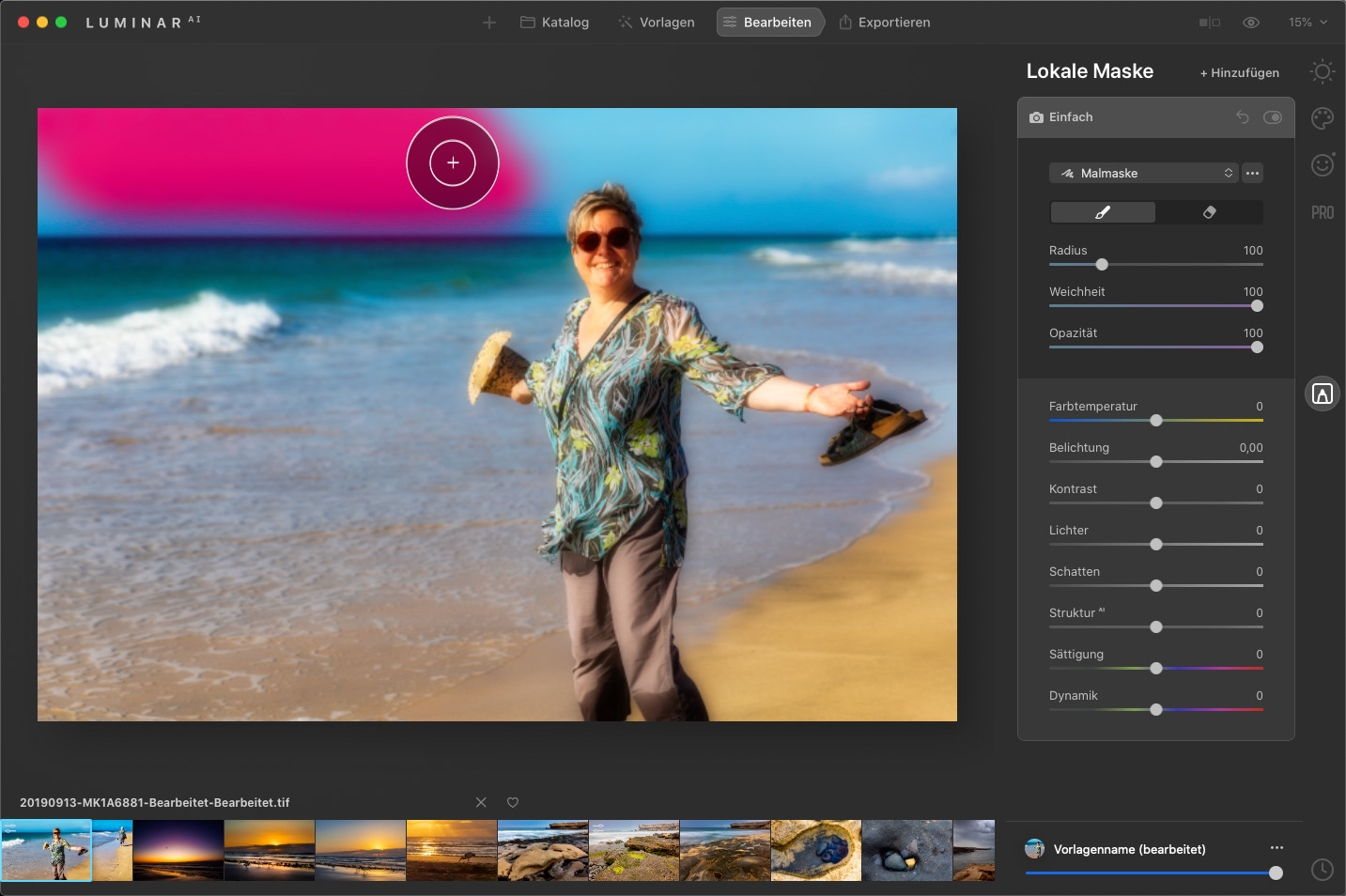1346x896 pixels.
Task: Select the eraser mask mode
Action: pos(1209,212)
